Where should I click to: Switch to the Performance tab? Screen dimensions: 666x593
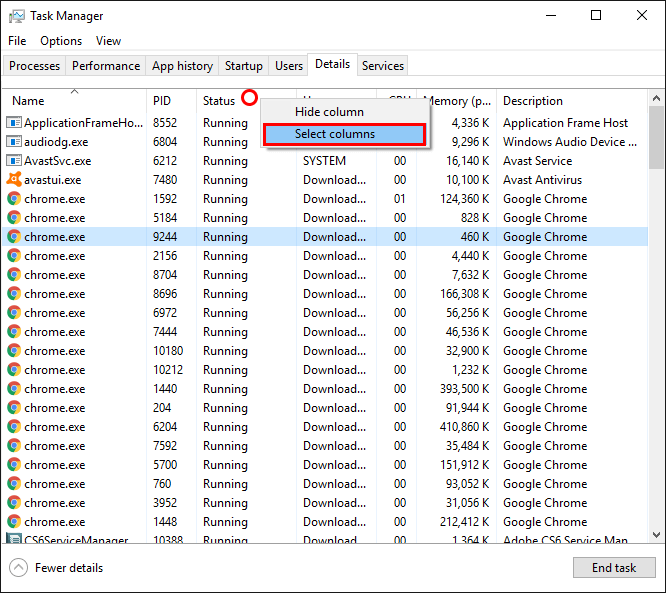pyautogui.click(x=106, y=66)
